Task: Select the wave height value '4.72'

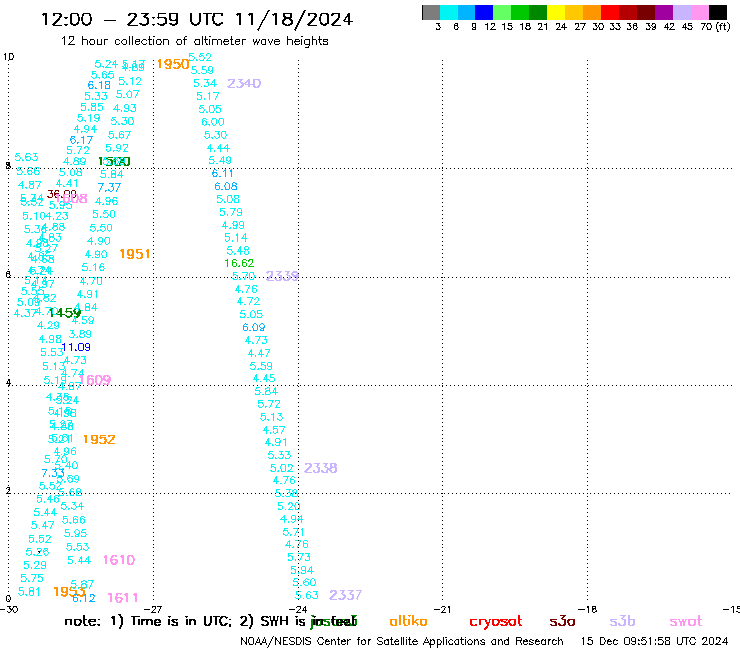Action: [248, 301]
